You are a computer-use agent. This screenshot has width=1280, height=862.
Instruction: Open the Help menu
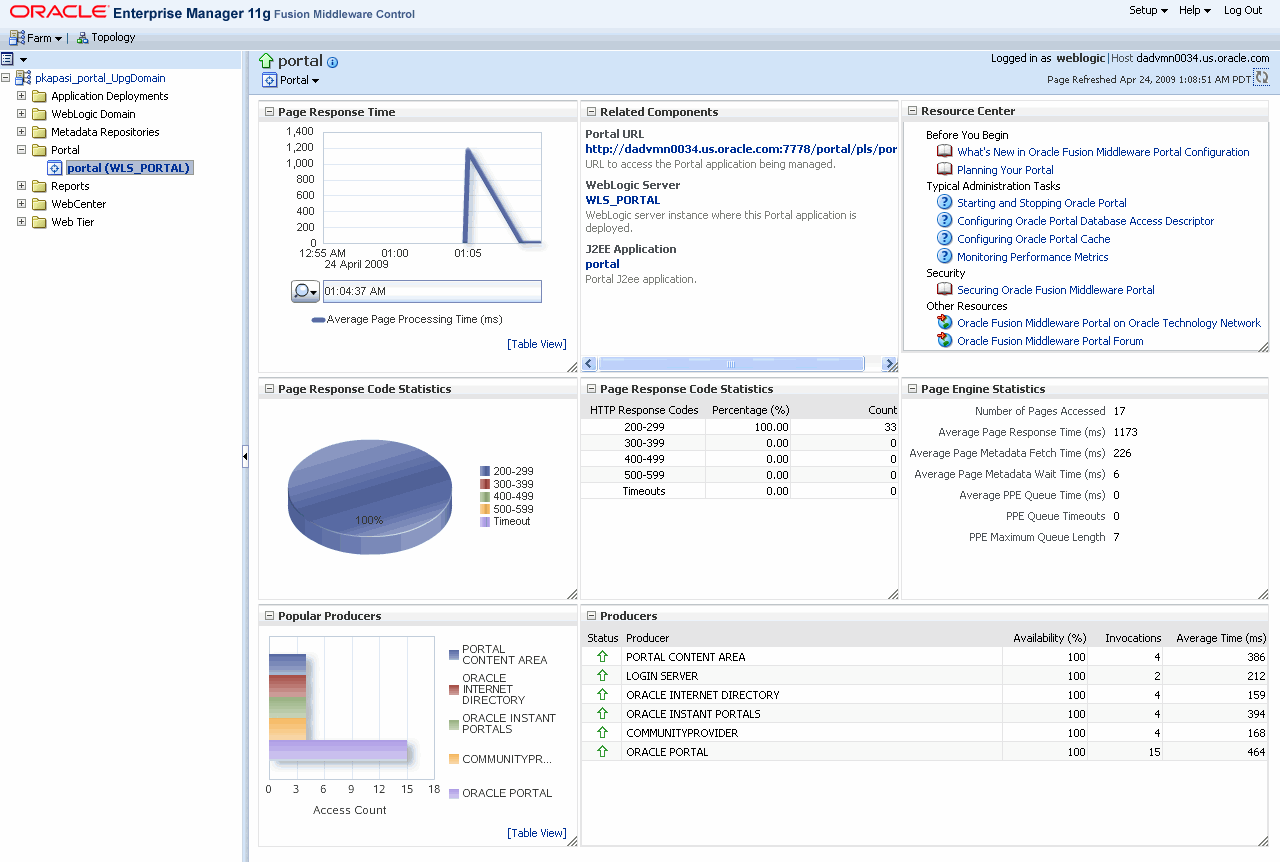click(x=1195, y=10)
